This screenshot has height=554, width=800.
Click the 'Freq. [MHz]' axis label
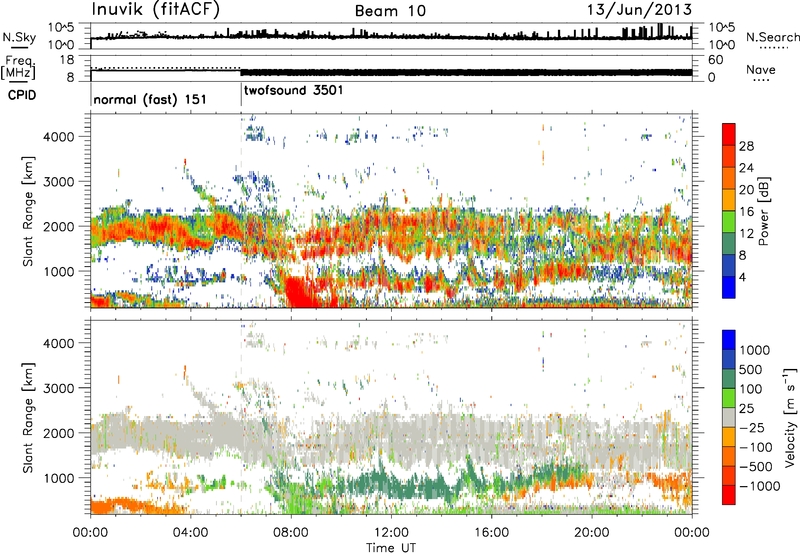[x=19, y=68]
